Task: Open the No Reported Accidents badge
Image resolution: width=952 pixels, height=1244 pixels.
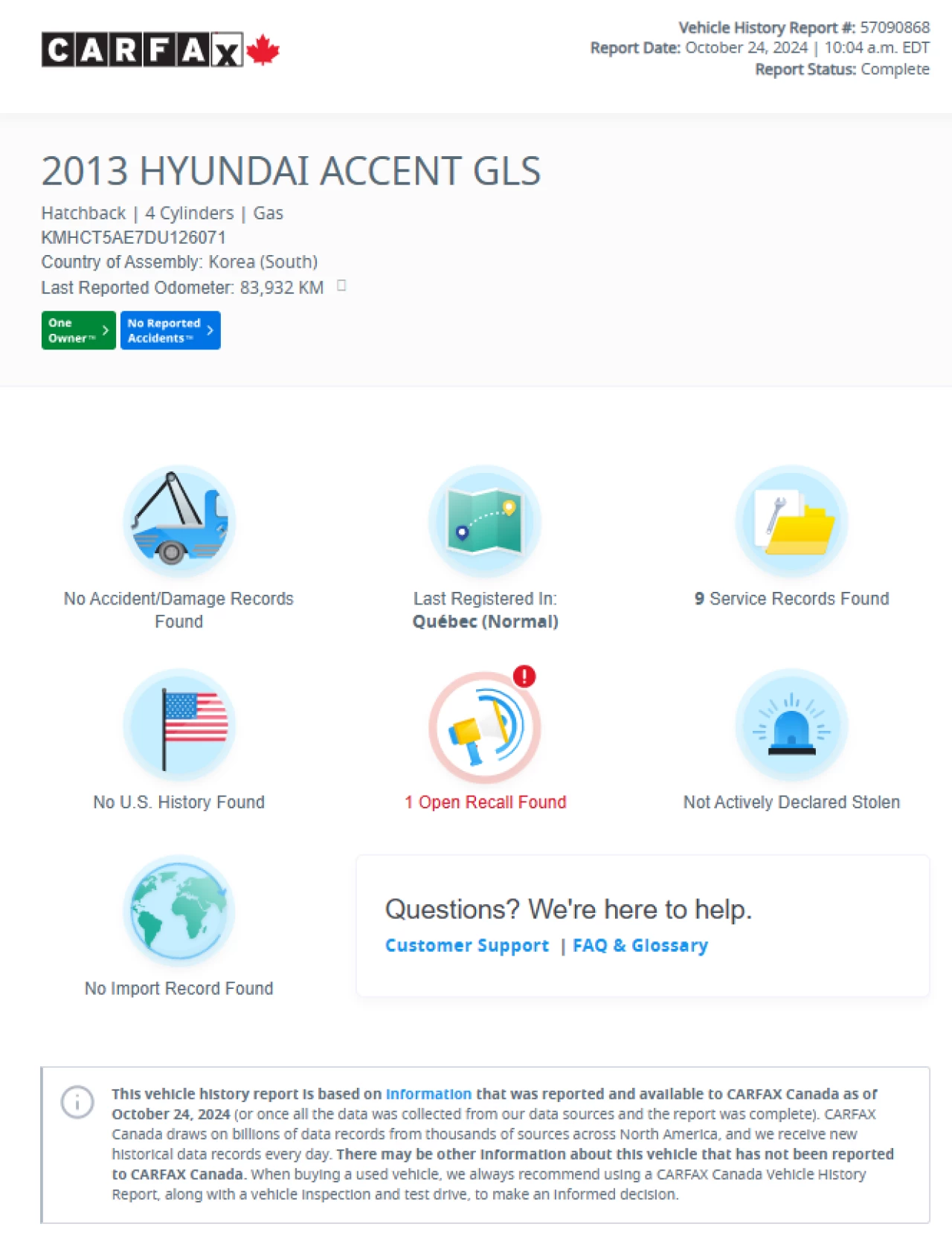Action: pyautogui.click(x=170, y=330)
